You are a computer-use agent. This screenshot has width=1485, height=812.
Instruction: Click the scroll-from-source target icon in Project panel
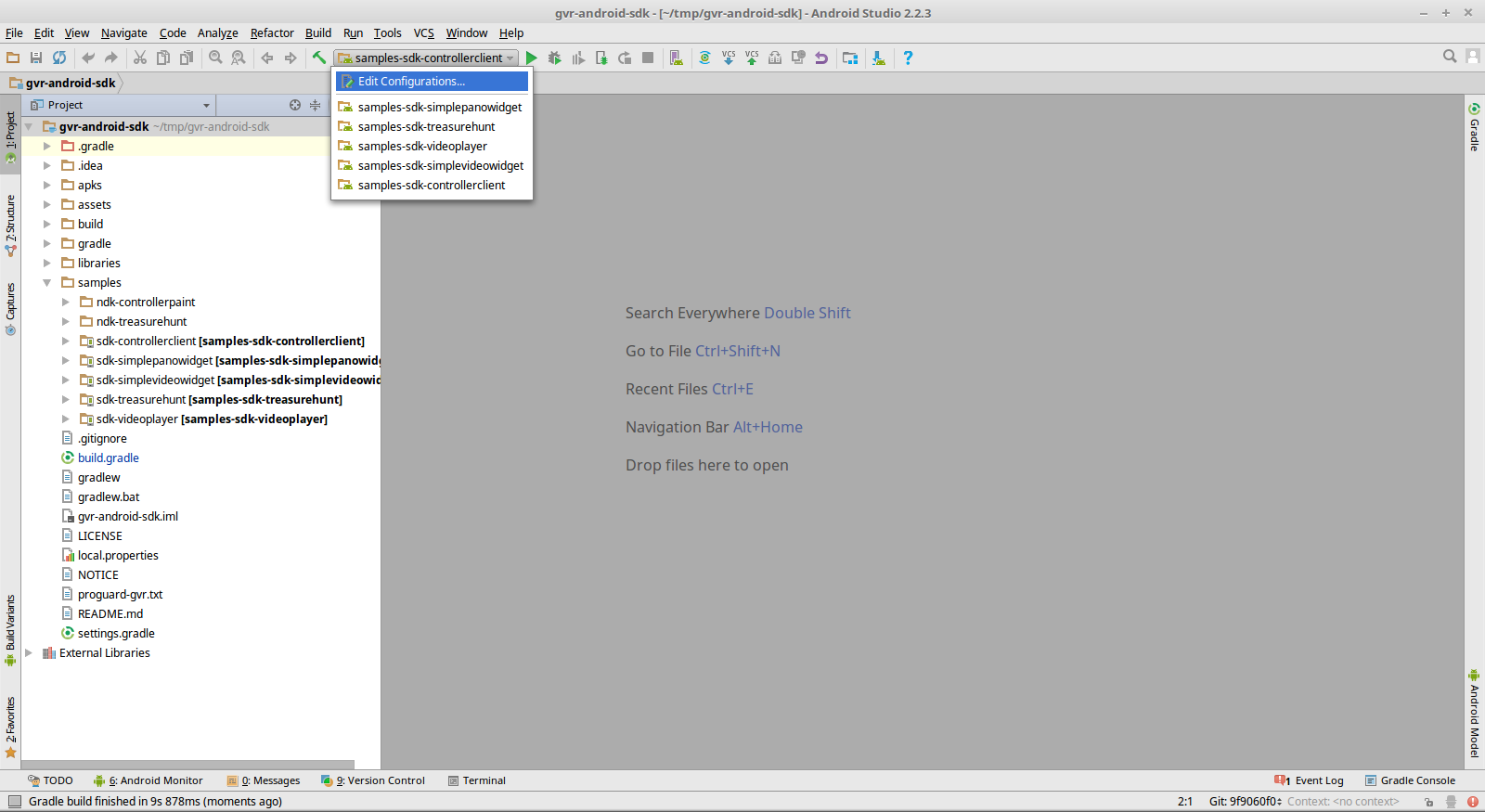pos(295,105)
